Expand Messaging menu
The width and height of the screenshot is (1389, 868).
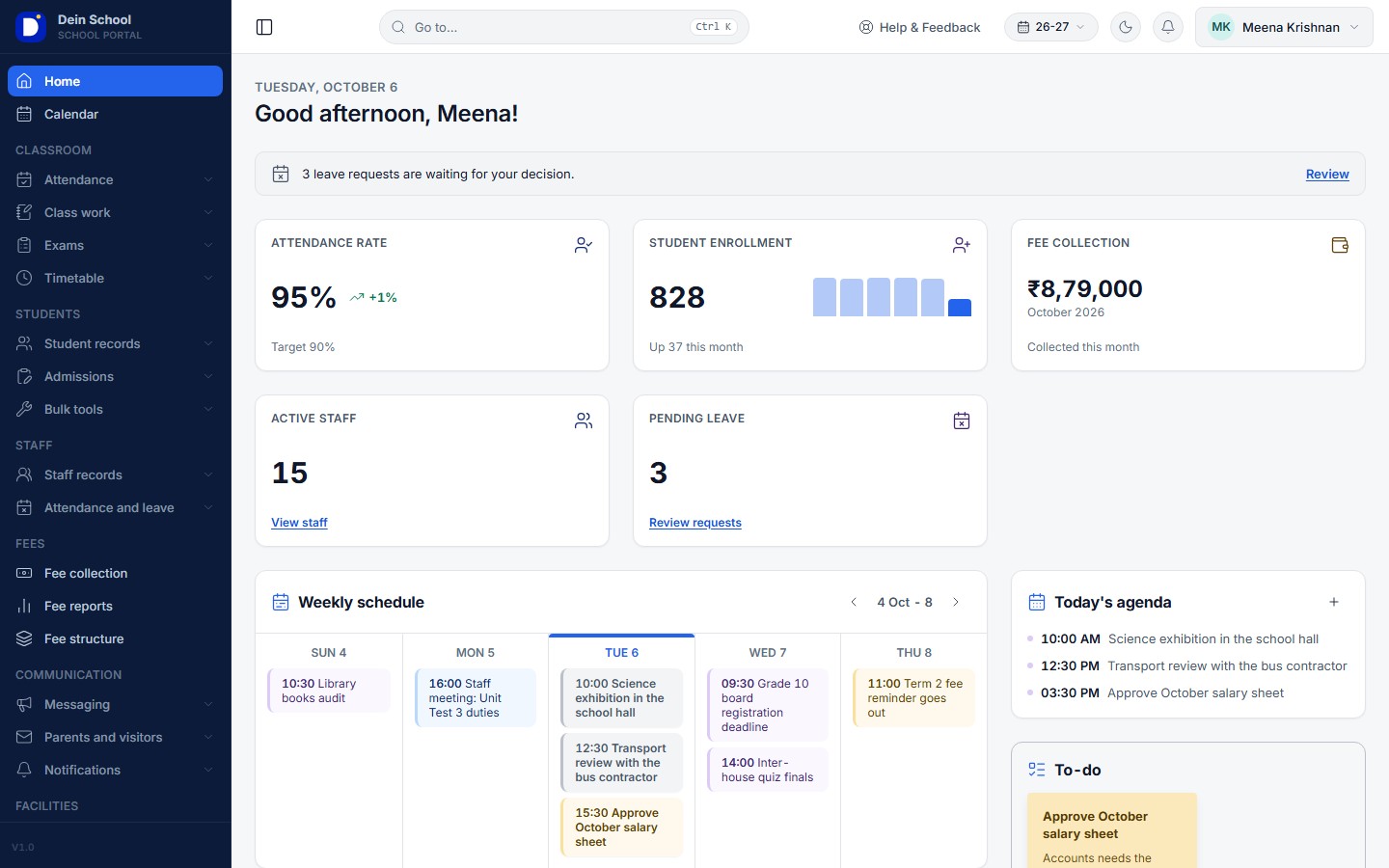coord(115,704)
